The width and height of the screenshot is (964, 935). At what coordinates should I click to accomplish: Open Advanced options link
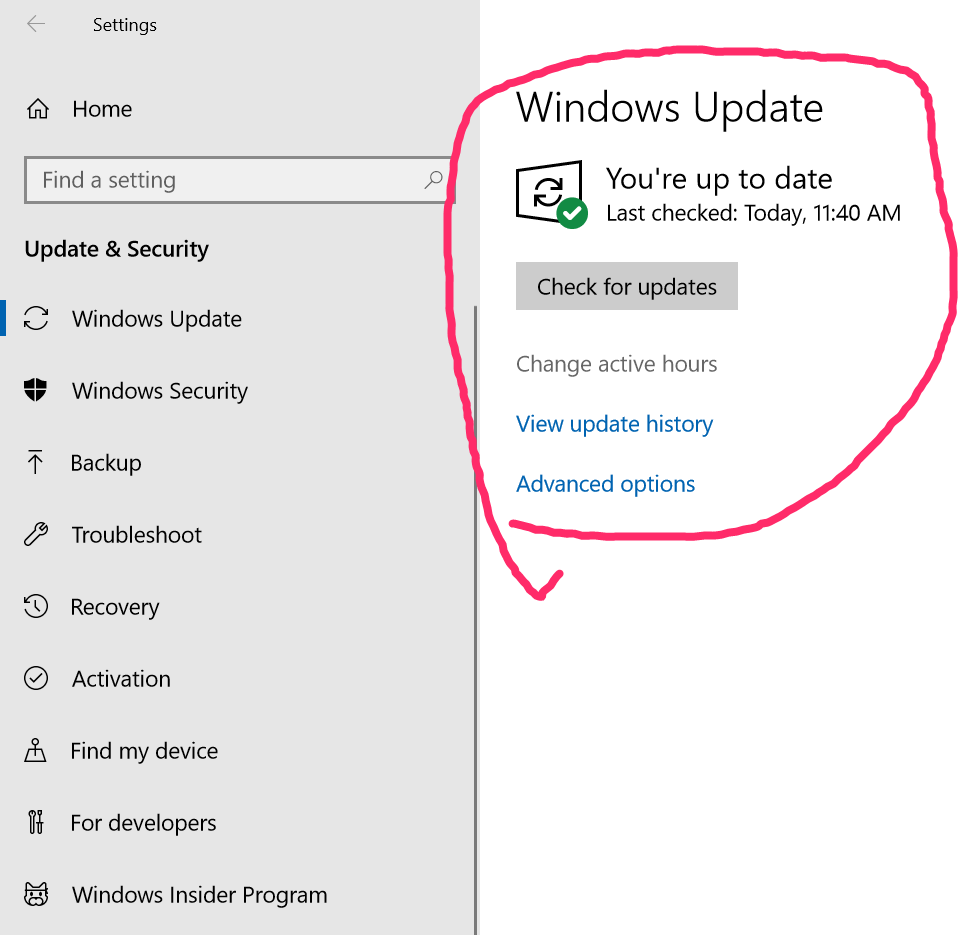[606, 484]
